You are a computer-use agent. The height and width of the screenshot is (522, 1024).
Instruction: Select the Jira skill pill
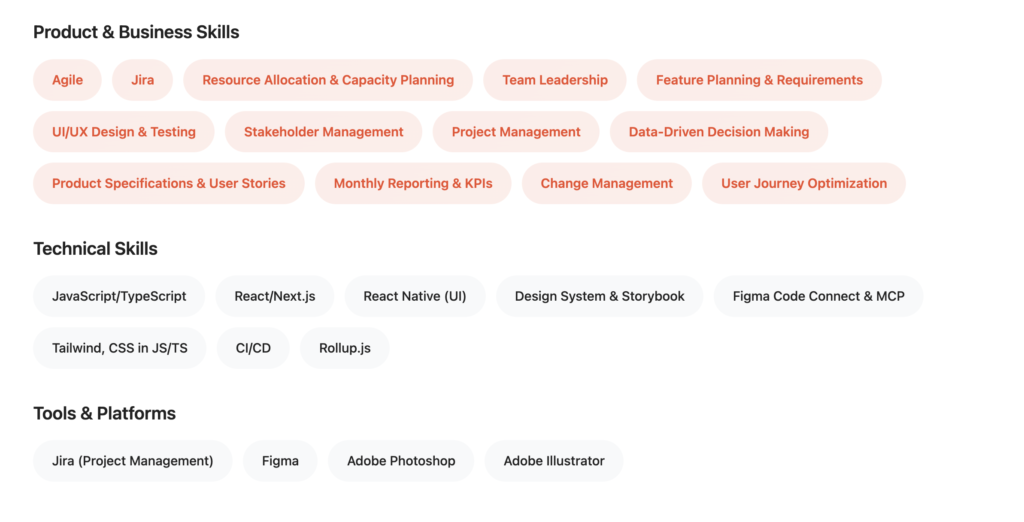[x=142, y=80]
